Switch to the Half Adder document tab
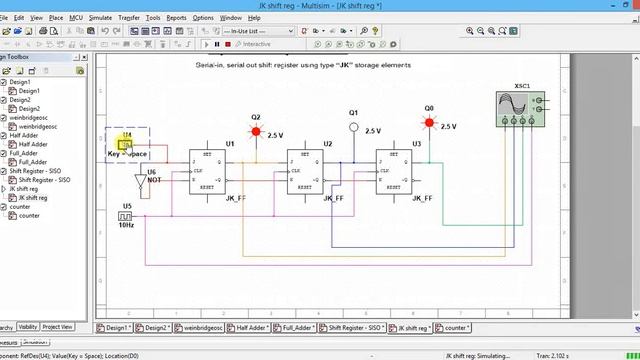 tap(248, 328)
